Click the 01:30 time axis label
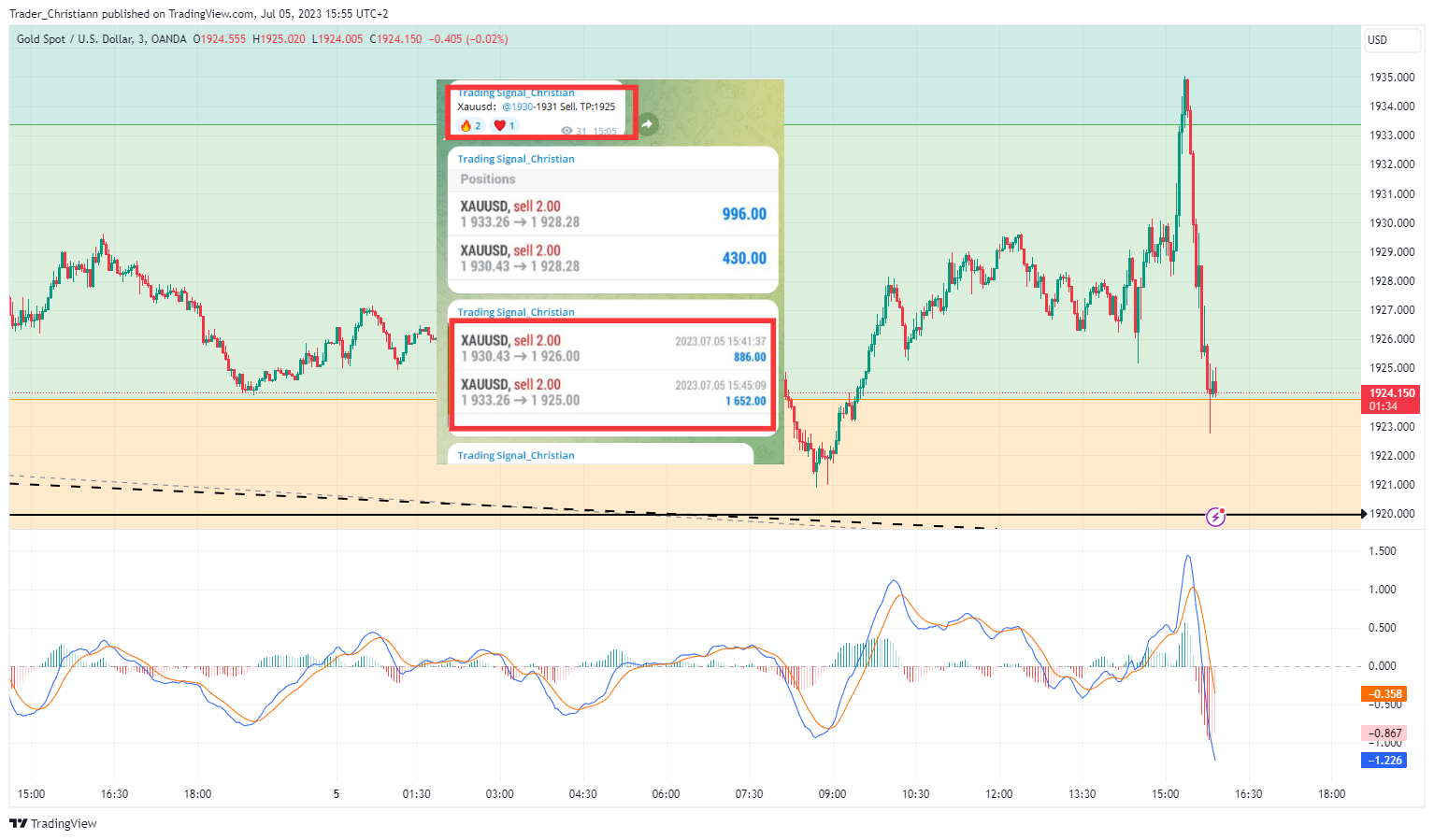 417,794
